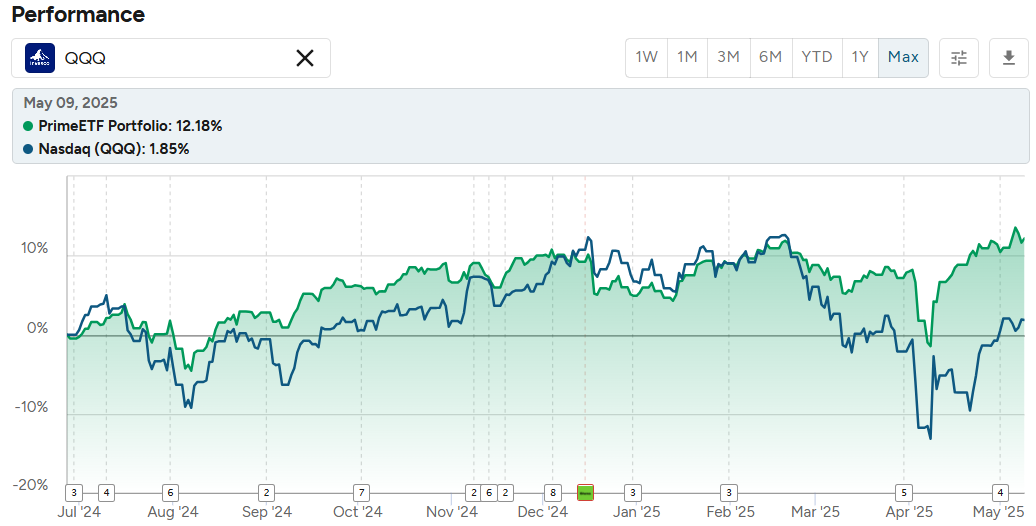Image resolution: width=1036 pixels, height=526 pixels.
Task: Click the -10% y-axis label
Action: pos(32,407)
